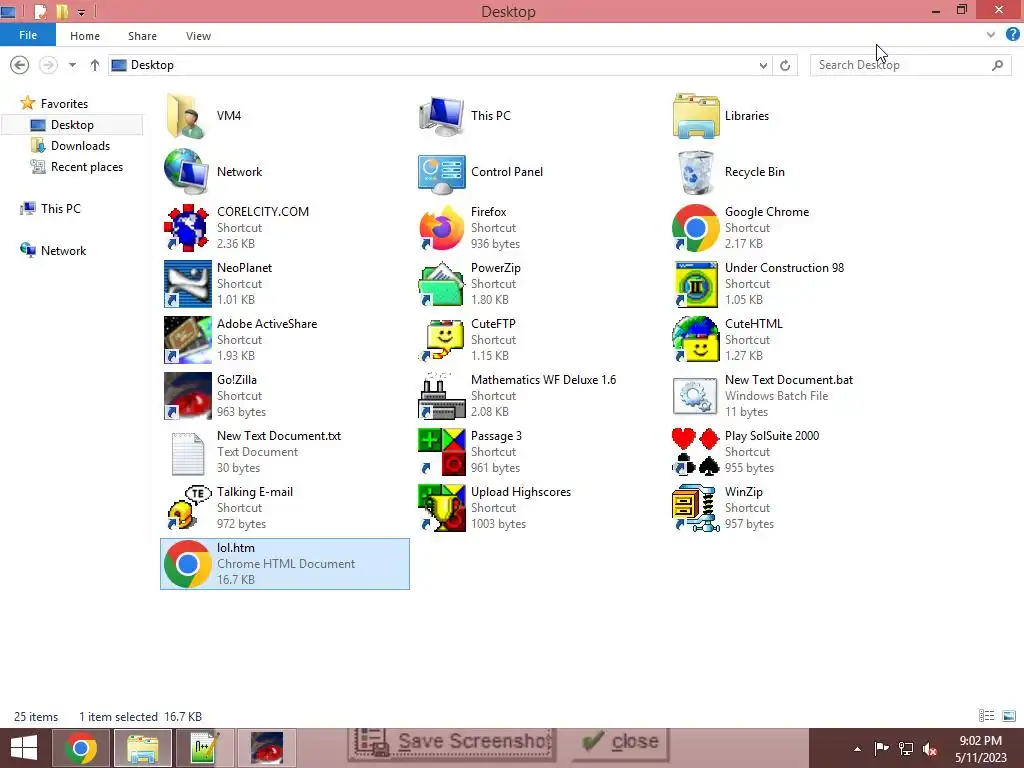Open the View ribbon tab
1024x768 pixels.
pyautogui.click(x=198, y=36)
